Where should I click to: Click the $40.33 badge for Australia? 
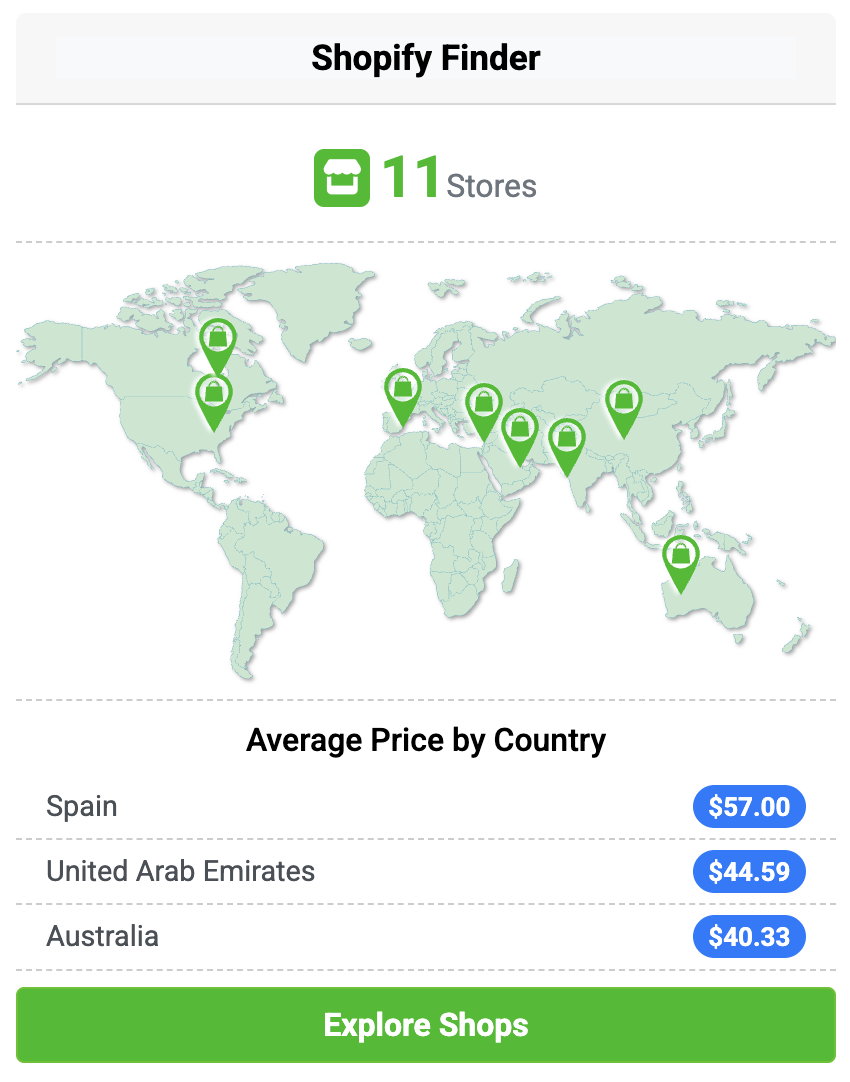coord(749,936)
